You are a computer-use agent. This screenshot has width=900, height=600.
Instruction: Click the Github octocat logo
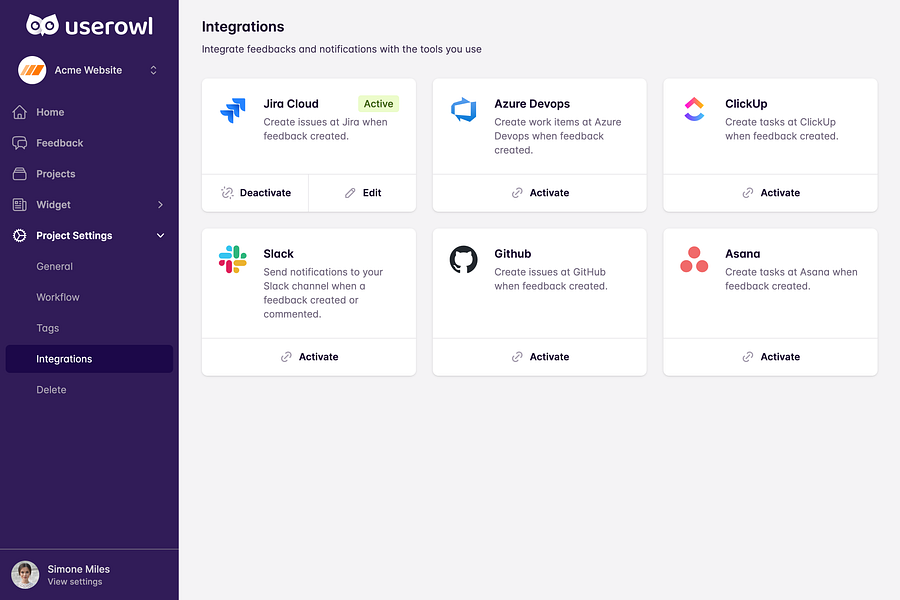pyautogui.click(x=464, y=260)
